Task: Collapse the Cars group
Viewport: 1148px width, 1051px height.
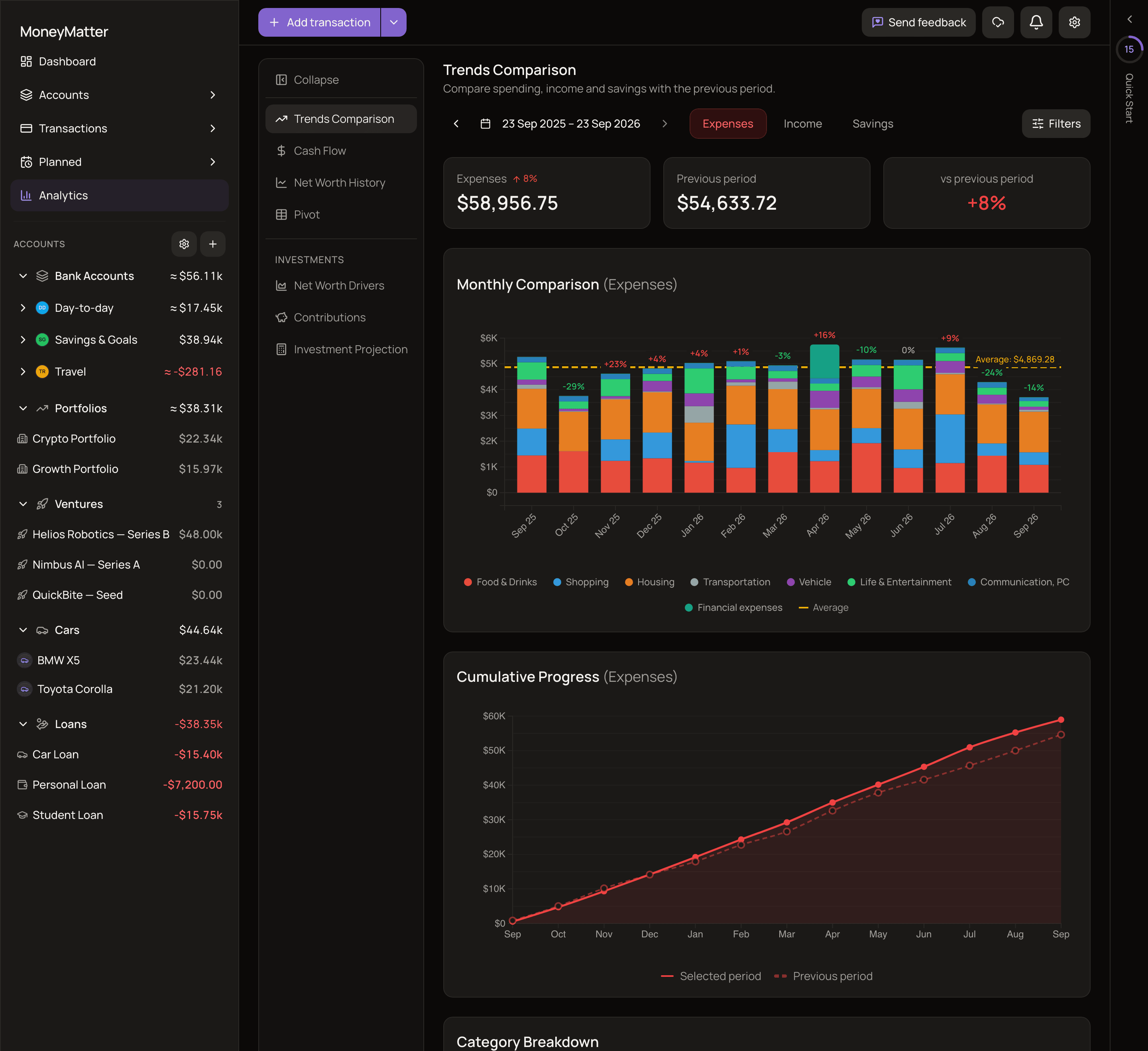Action: 23,630
